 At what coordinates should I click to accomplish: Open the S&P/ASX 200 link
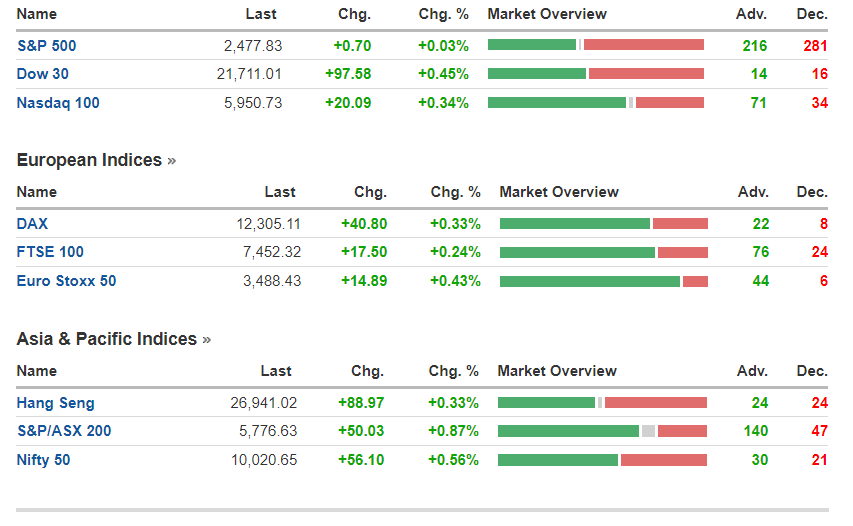[64, 431]
